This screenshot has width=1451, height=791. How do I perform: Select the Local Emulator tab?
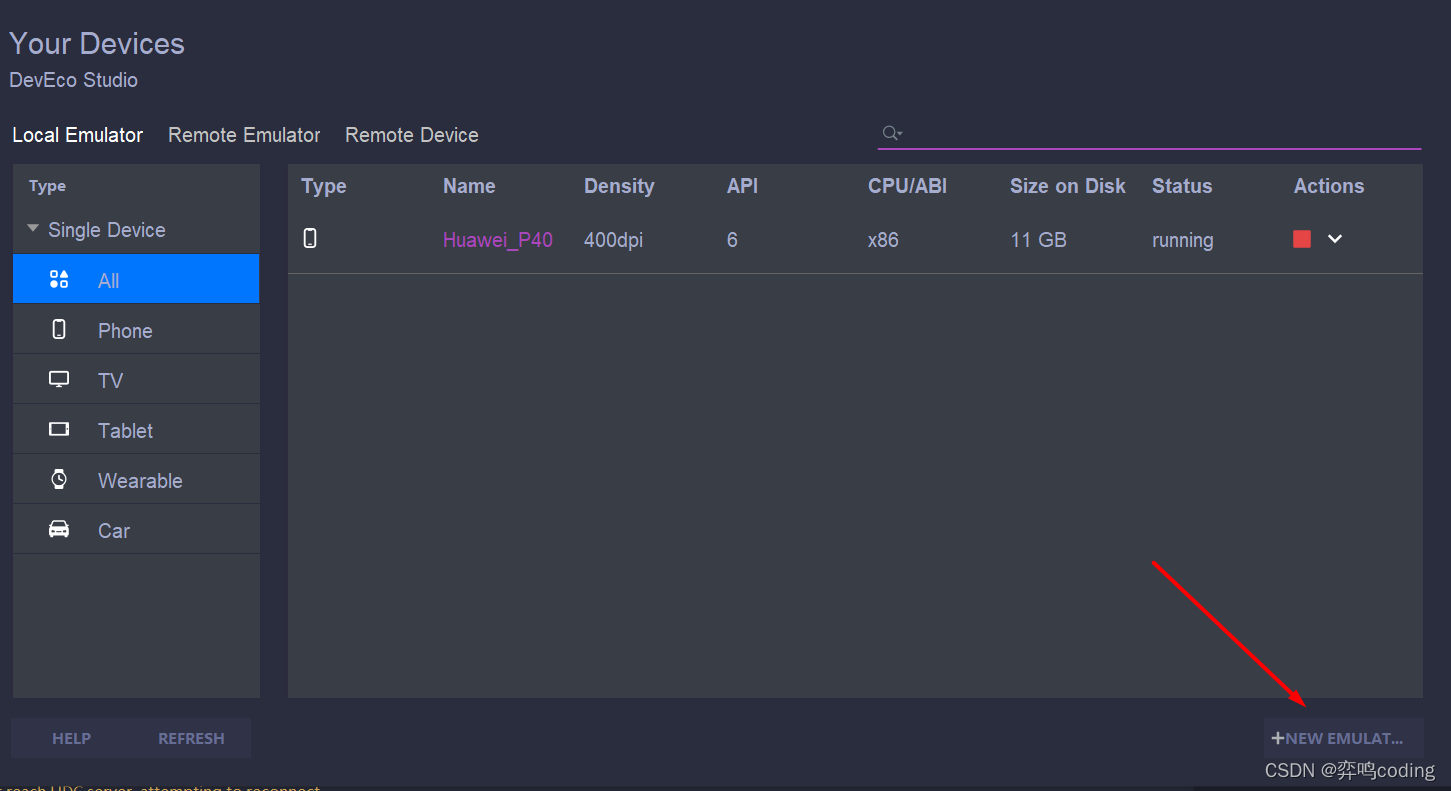[78, 135]
